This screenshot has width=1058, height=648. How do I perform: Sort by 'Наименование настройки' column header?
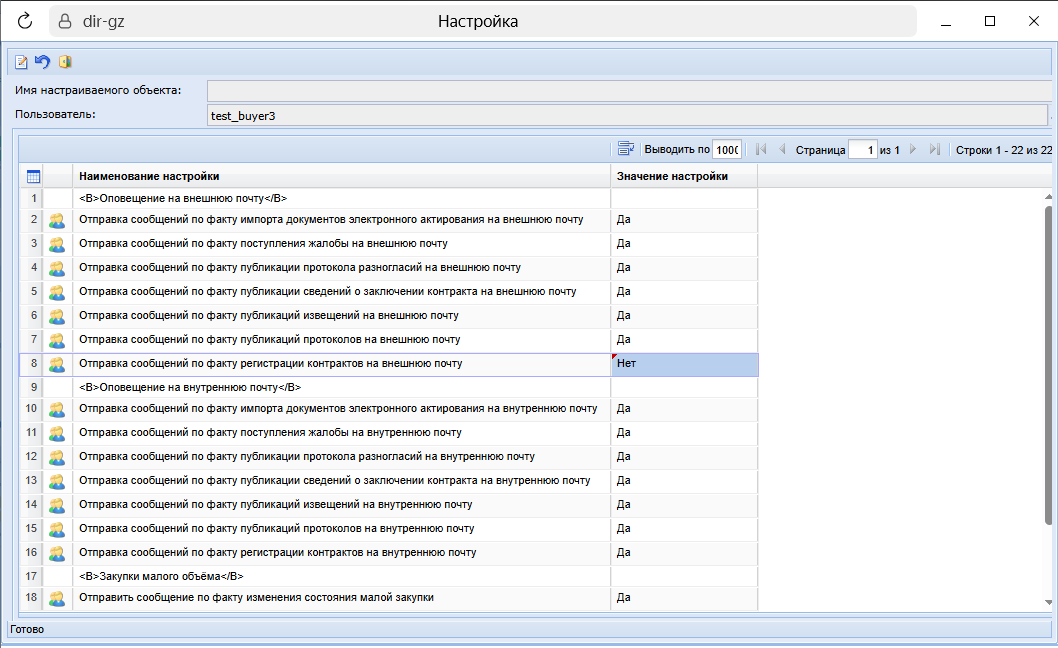point(340,177)
